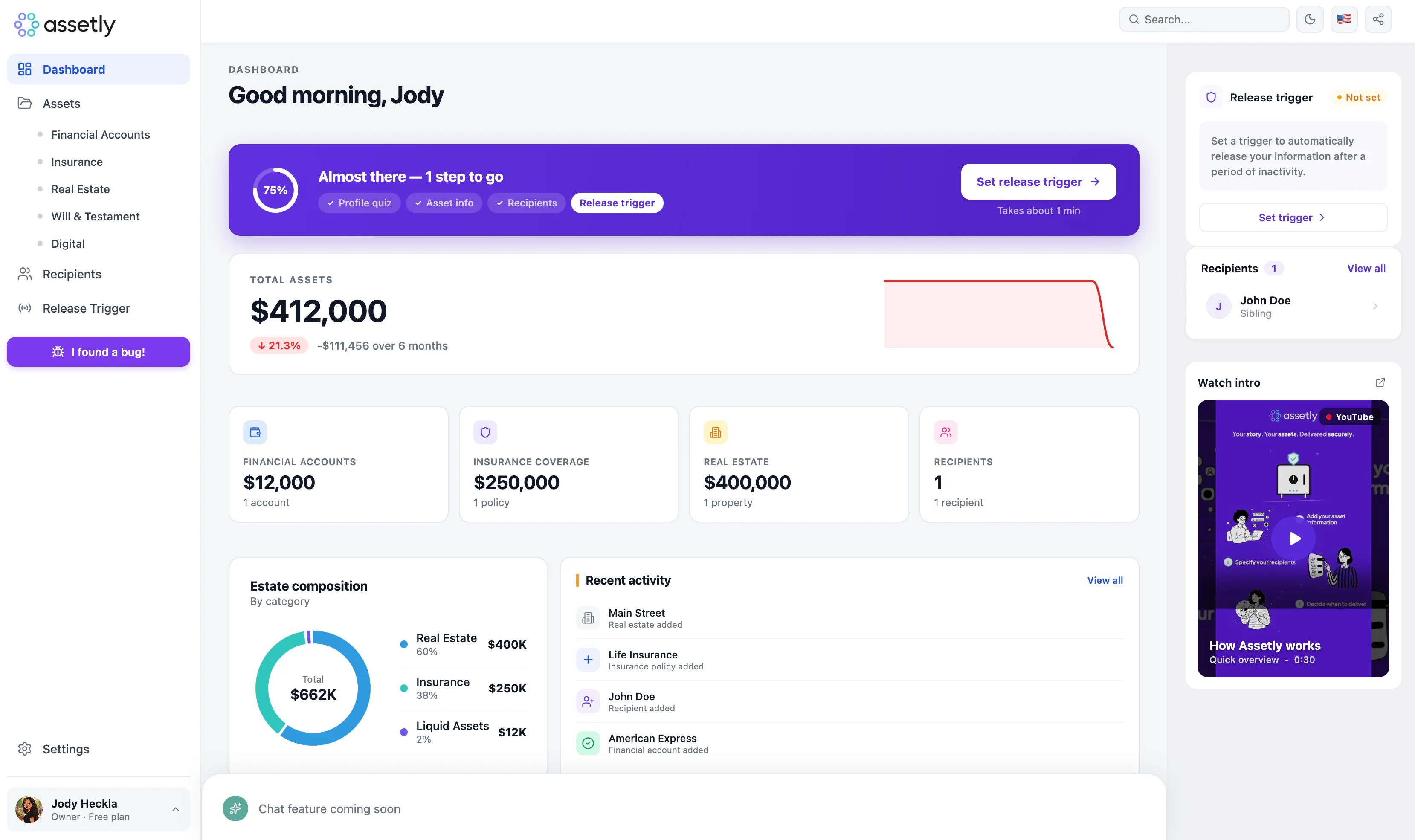This screenshot has width=1415, height=840.
Task: Play the How Assetly works video
Action: [1294, 538]
